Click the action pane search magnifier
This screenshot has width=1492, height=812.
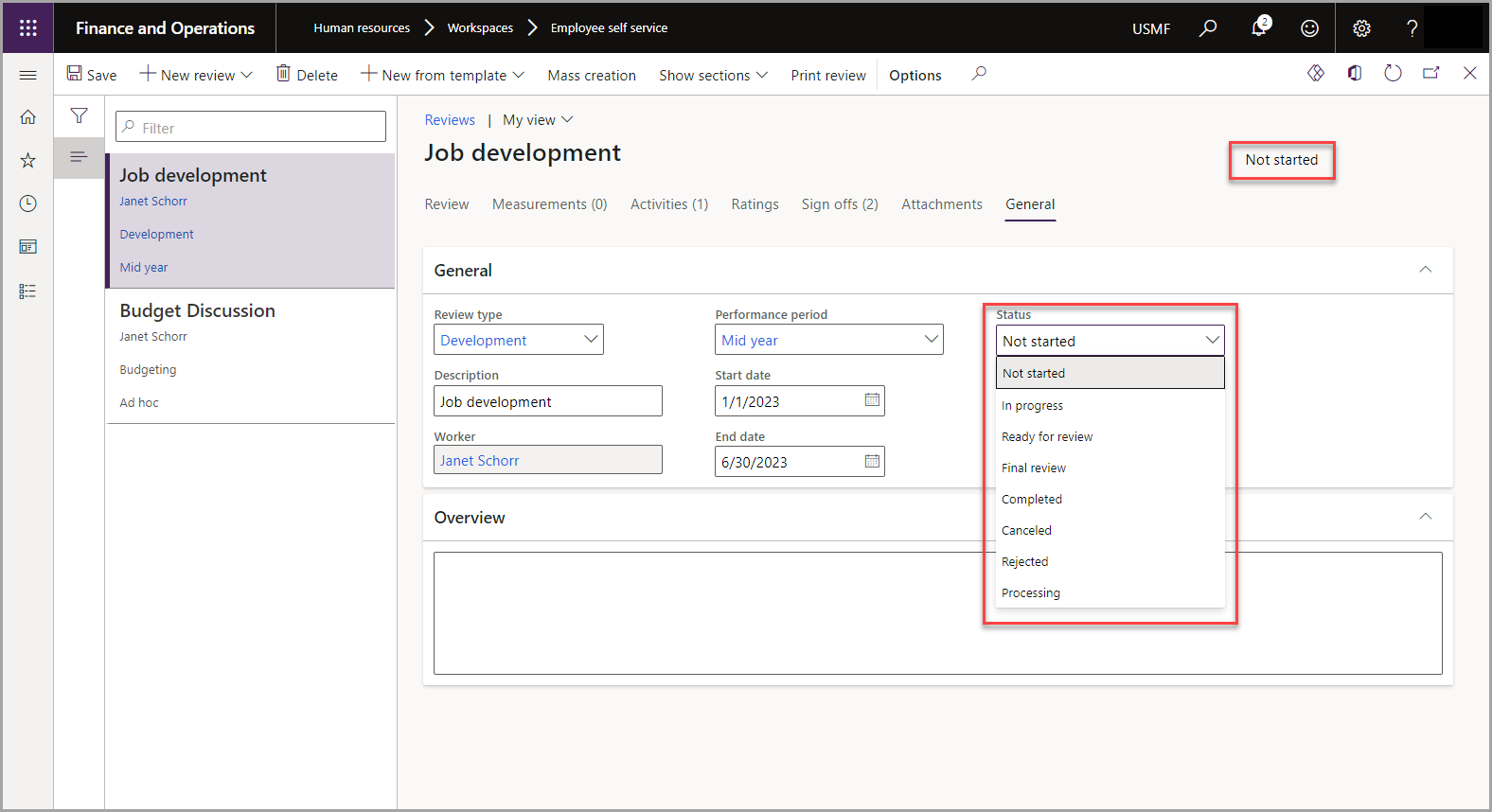coord(979,74)
